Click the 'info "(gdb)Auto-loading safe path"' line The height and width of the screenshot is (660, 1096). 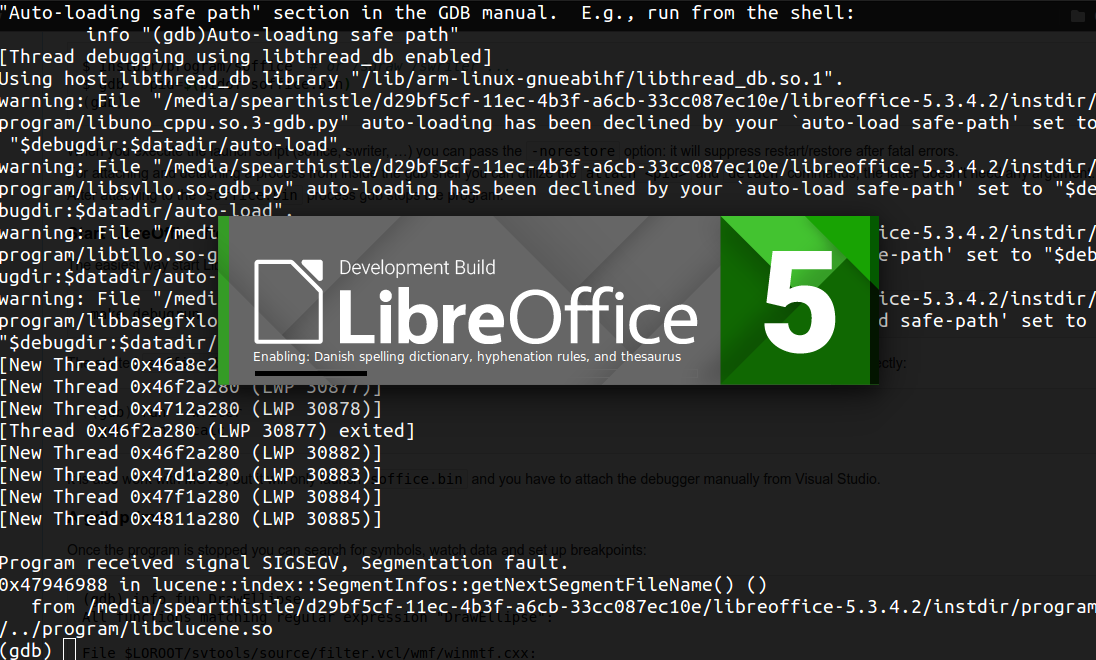pyautogui.click(x=273, y=35)
